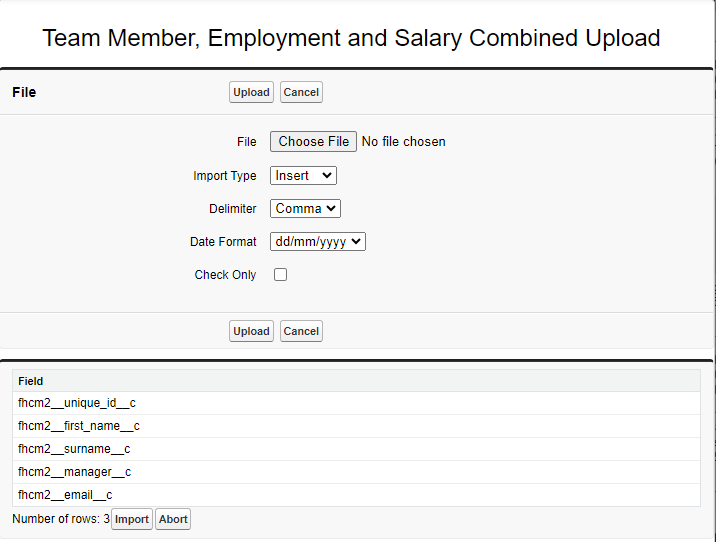Viewport: 716px width, 542px height.
Task: Click the top Upload button
Action: (x=251, y=93)
